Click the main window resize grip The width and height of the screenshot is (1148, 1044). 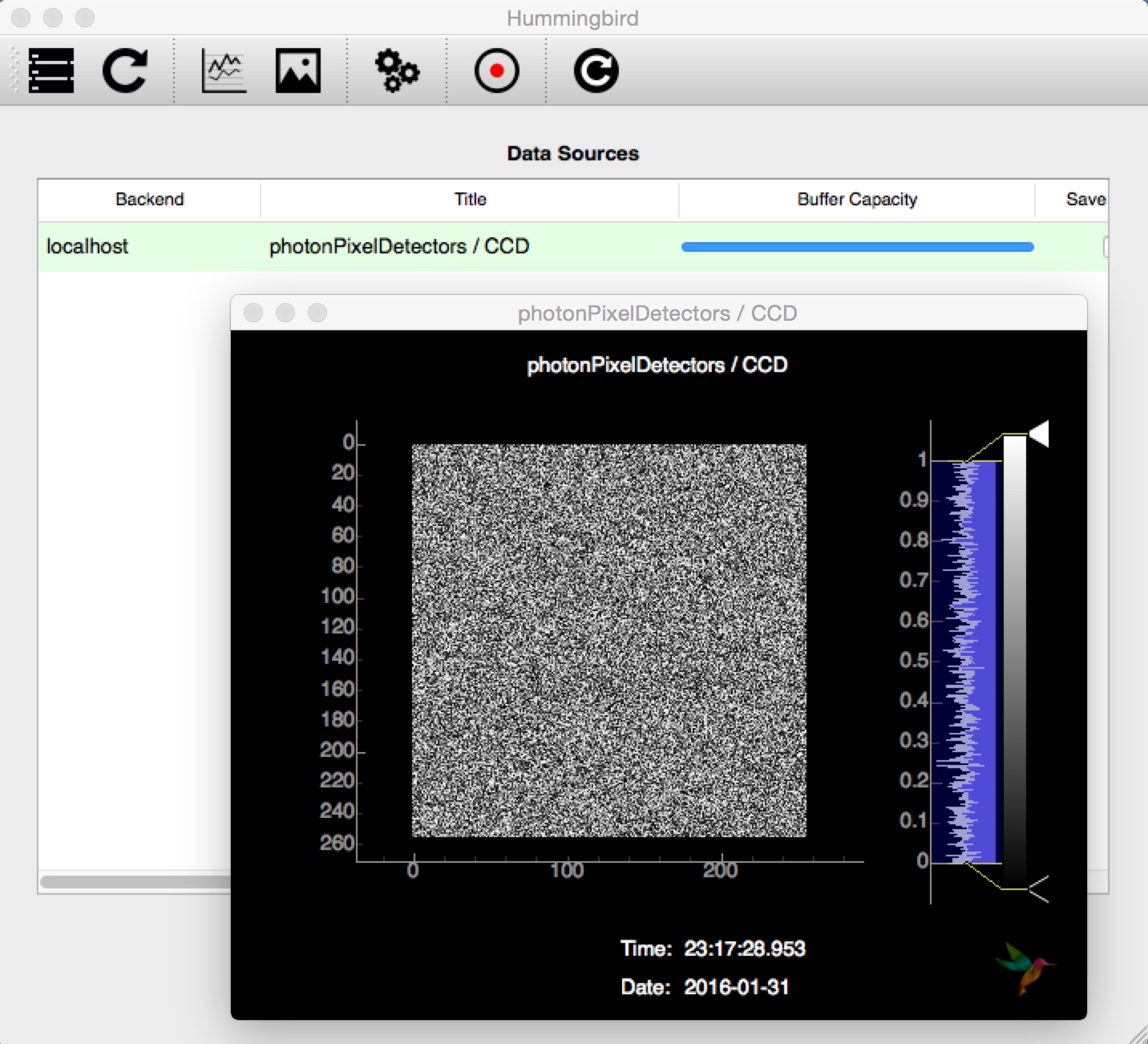click(x=1138, y=1034)
